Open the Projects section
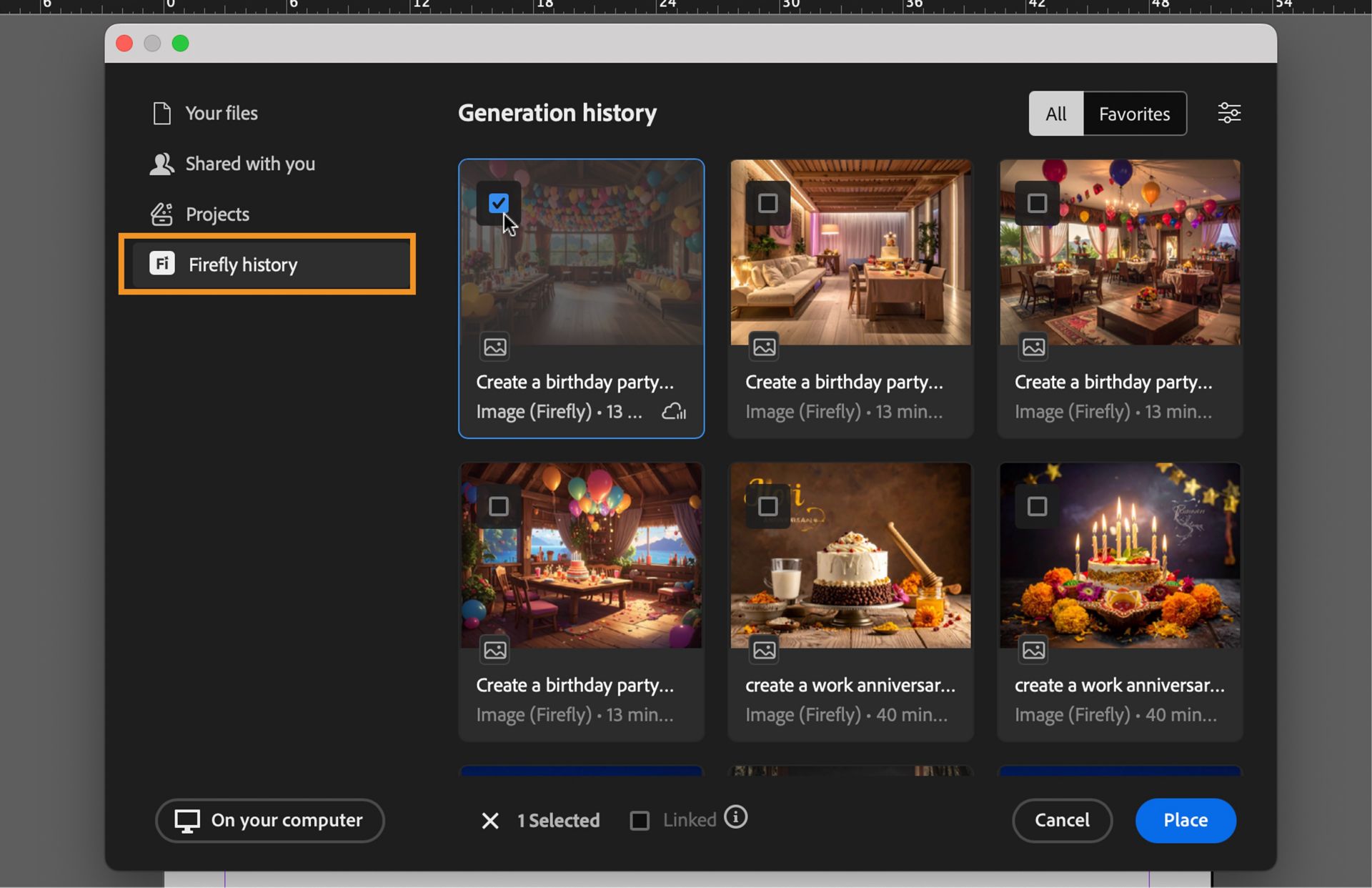 point(217,214)
